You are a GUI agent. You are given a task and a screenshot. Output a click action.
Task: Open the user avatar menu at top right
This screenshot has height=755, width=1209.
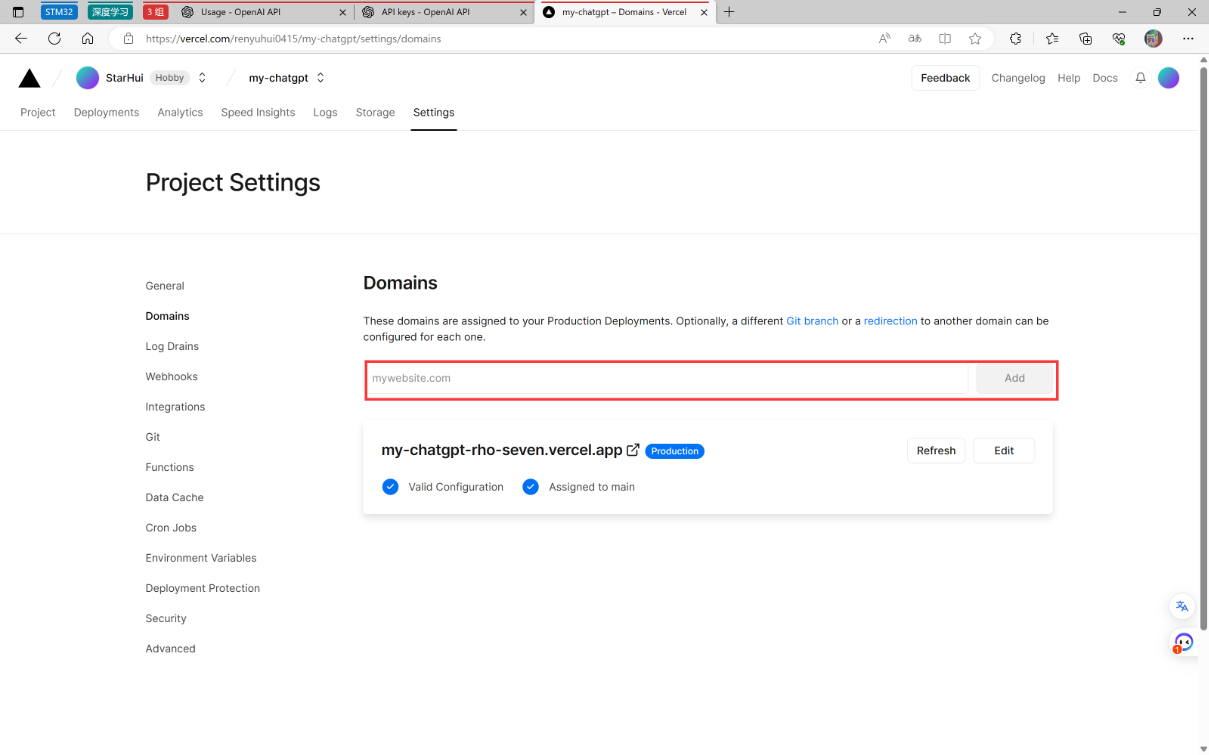click(x=1169, y=78)
